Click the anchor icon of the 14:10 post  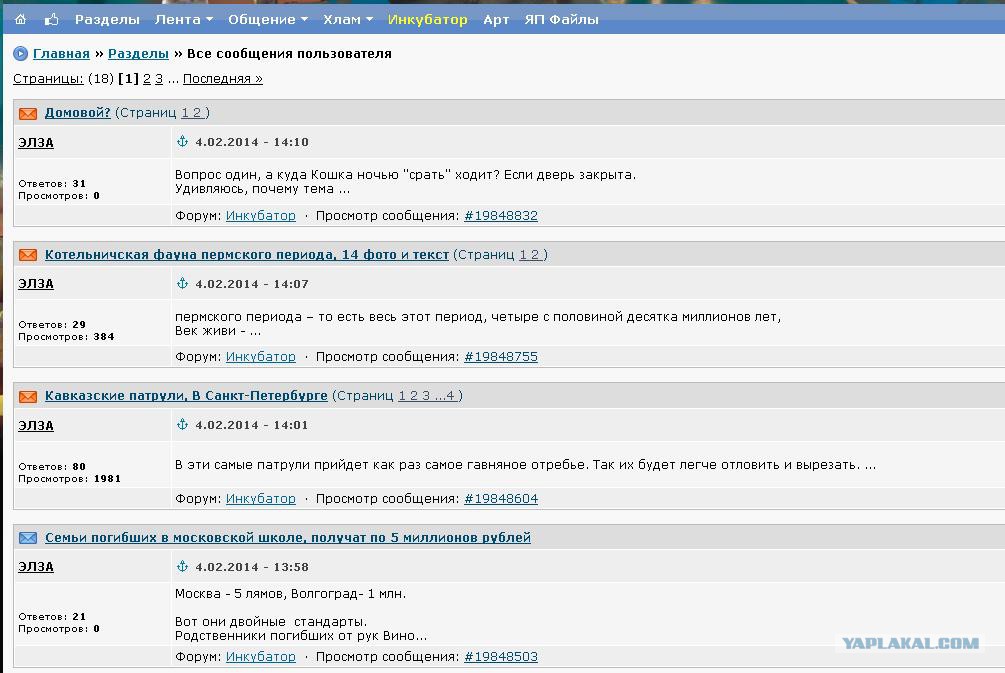point(182,142)
